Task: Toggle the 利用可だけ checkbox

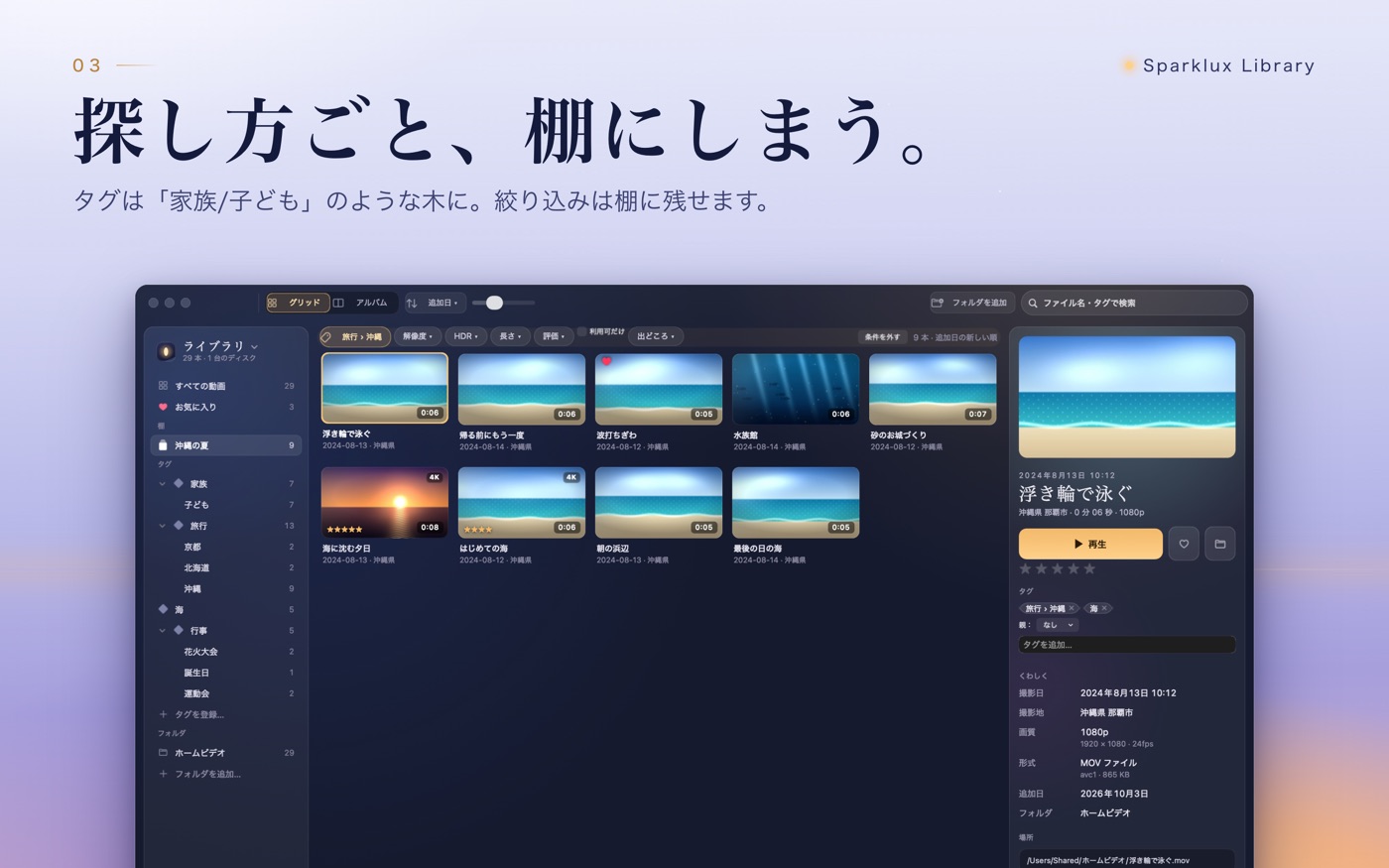Action: 582,331
